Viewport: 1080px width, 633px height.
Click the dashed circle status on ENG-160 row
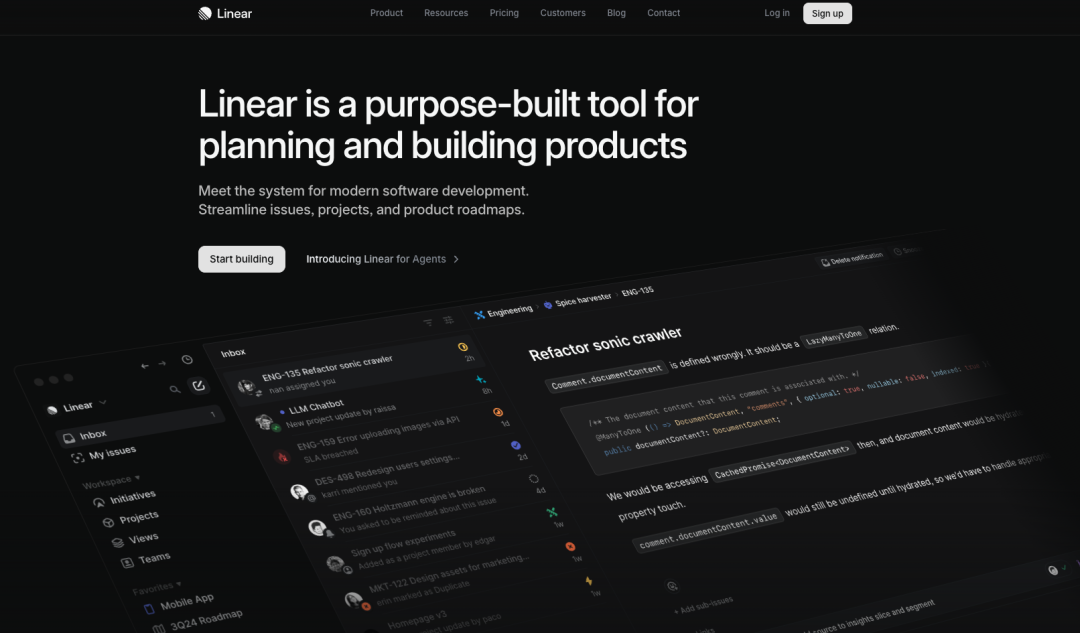click(x=534, y=479)
